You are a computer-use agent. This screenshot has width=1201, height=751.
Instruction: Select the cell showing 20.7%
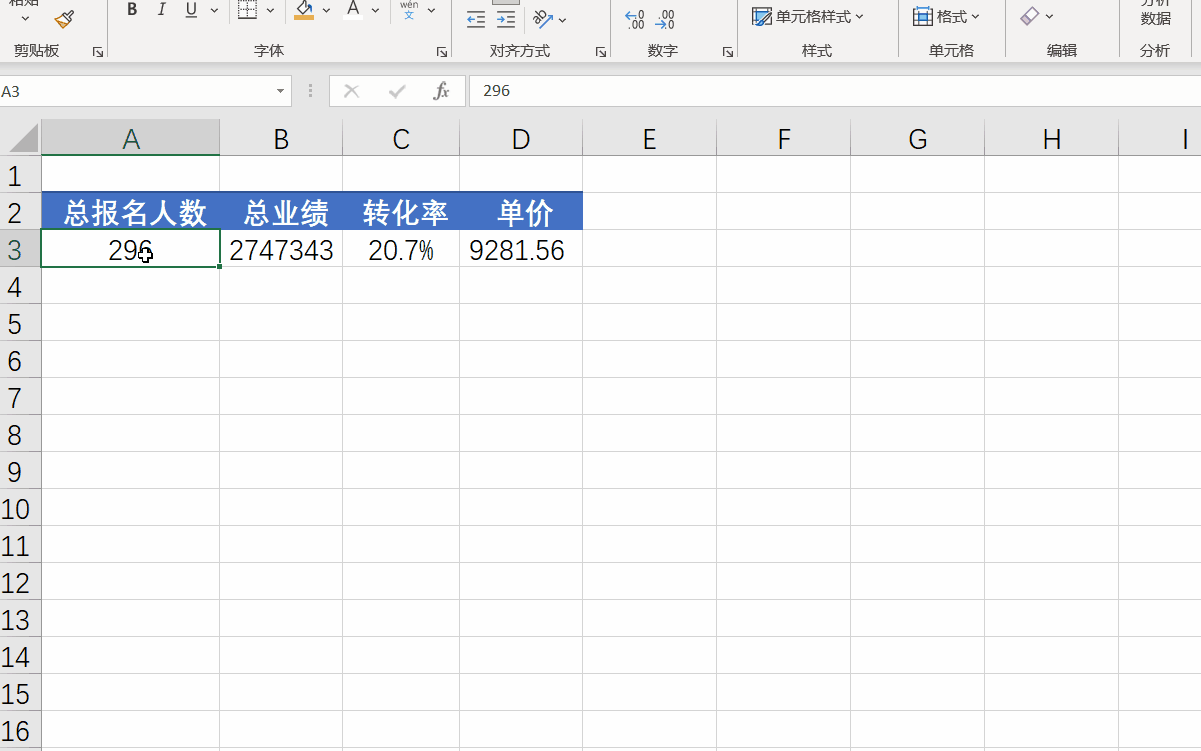tap(401, 249)
